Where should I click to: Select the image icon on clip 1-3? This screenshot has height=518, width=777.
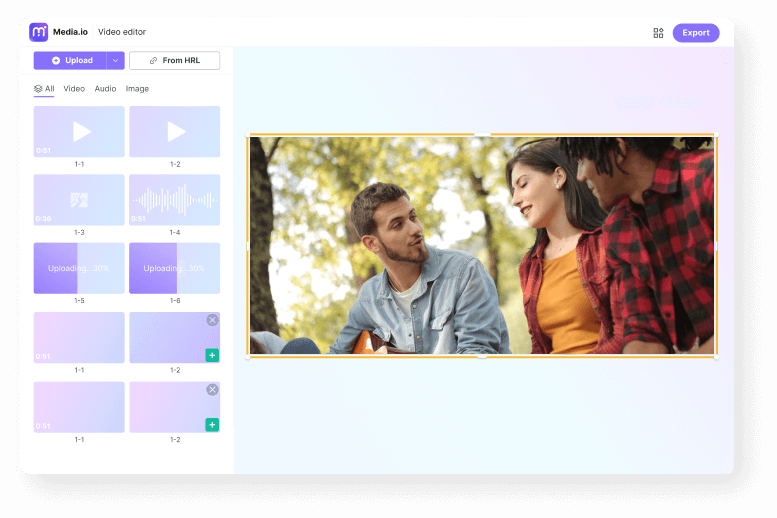tap(79, 200)
